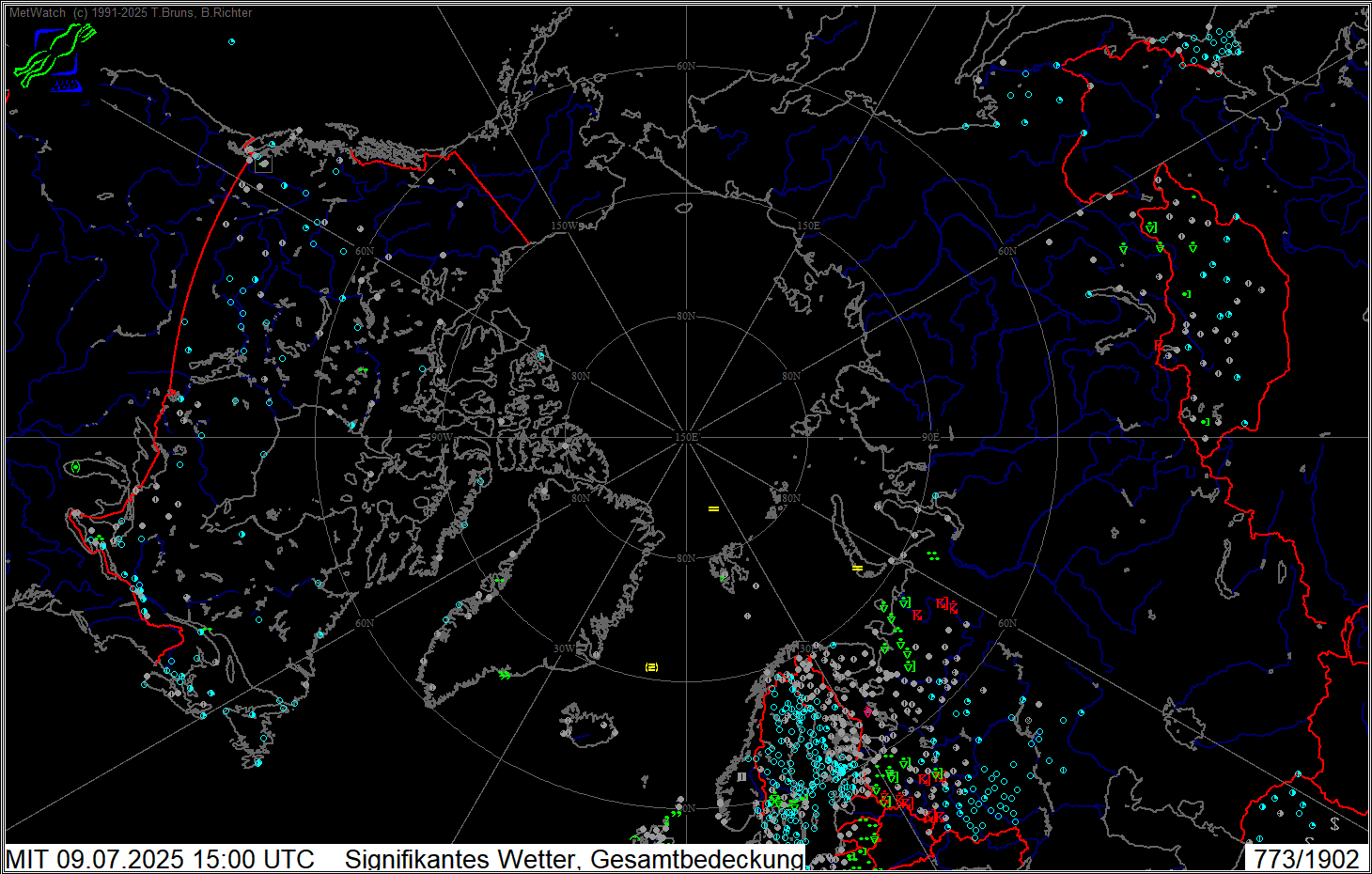The width and height of the screenshot is (1372, 874).
Task: Select the station enclosed in the small square box
Action: [263, 164]
